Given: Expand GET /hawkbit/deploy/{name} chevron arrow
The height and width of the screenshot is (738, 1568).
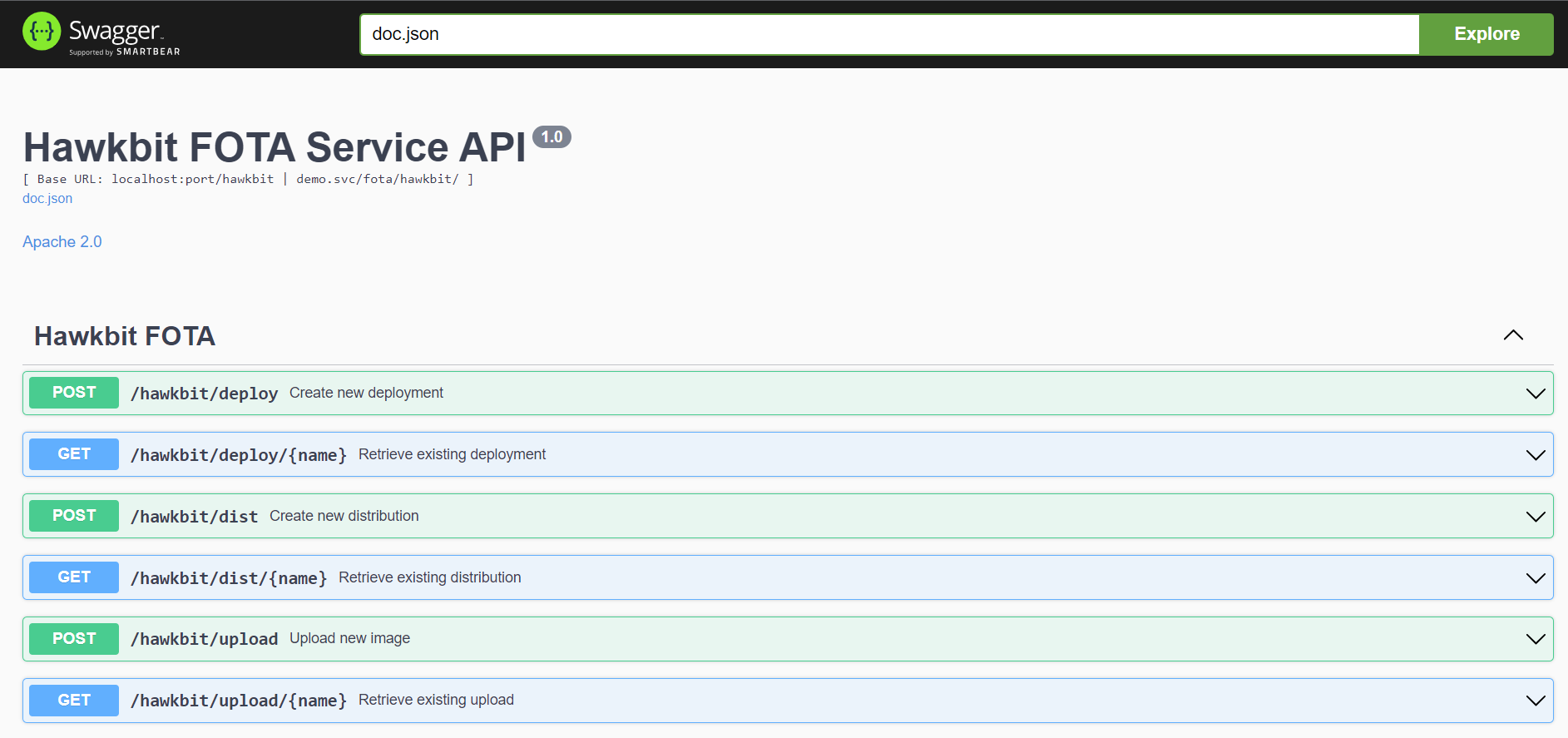Looking at the screenshot, I should tap(1536, 455).
